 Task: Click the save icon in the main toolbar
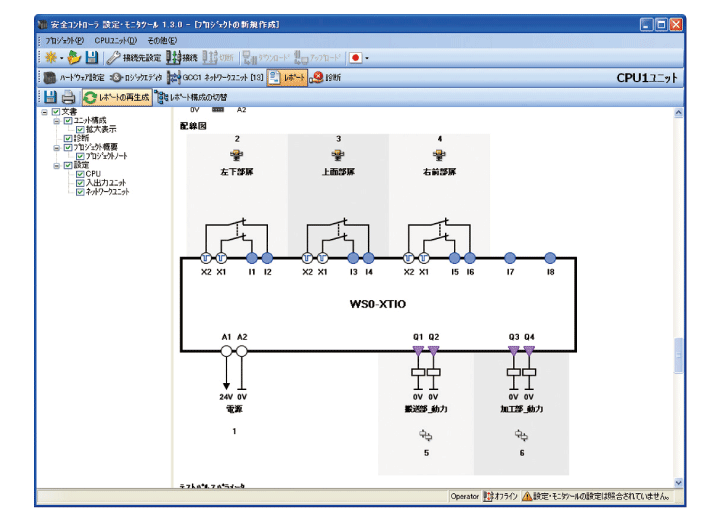click(91, 58)
